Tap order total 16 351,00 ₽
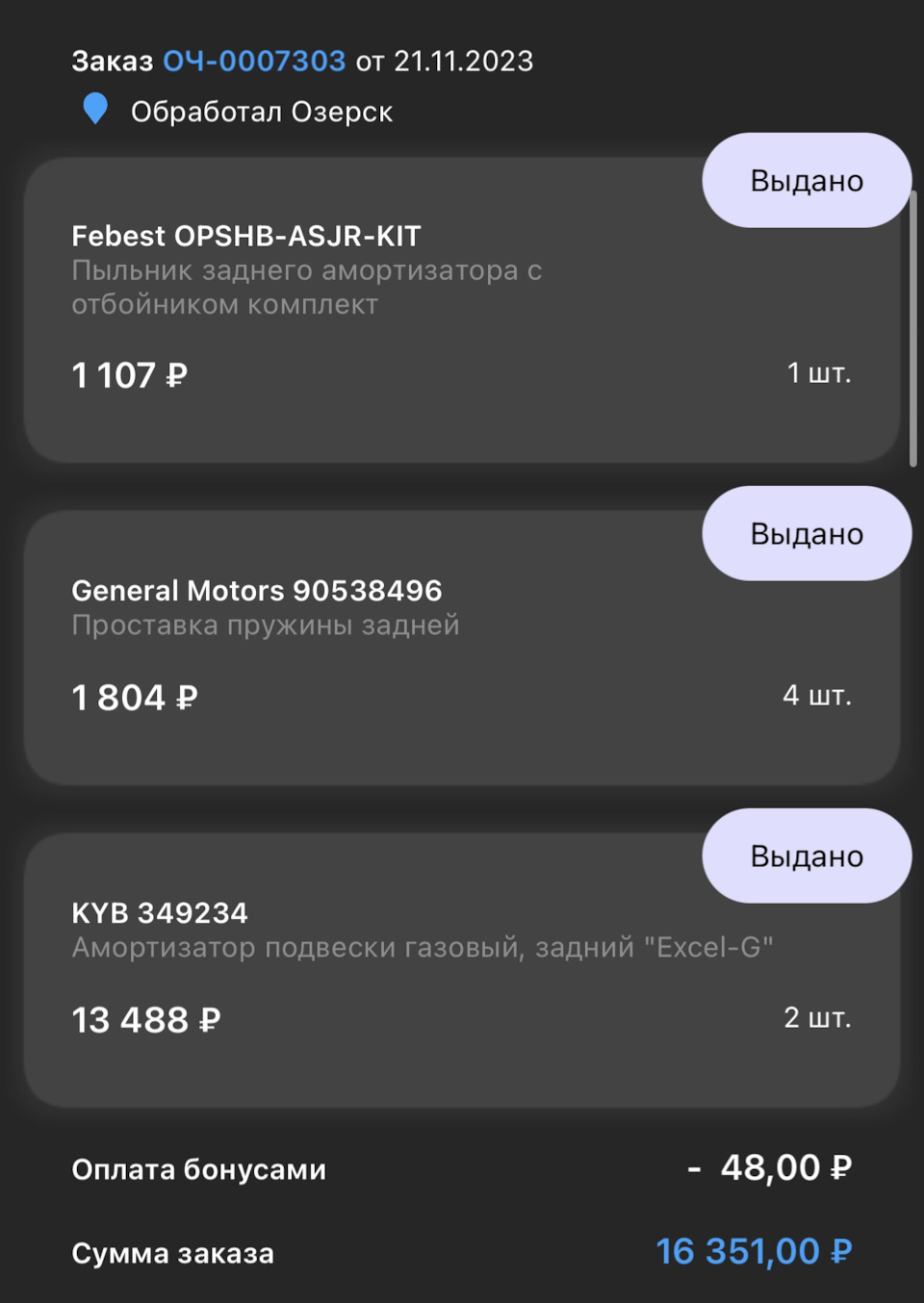924x1303 pixels. point(754,1252)
